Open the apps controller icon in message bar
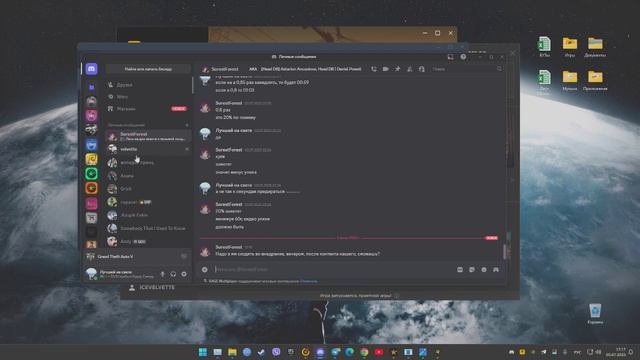The height and width of the screenshot is (360, 640). (x=496, y=269)
